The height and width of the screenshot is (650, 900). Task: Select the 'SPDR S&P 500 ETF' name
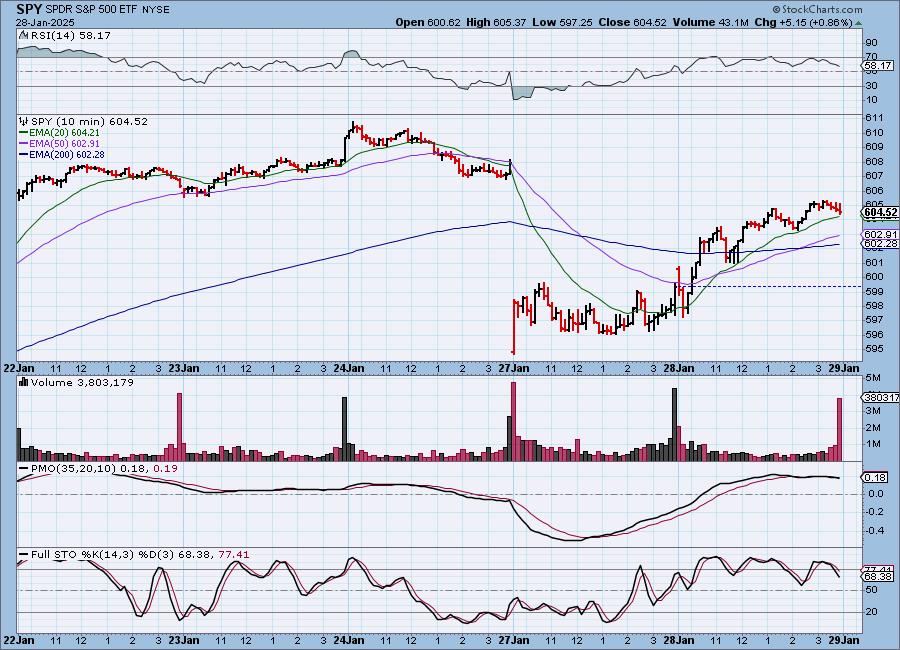coord(91,10)
